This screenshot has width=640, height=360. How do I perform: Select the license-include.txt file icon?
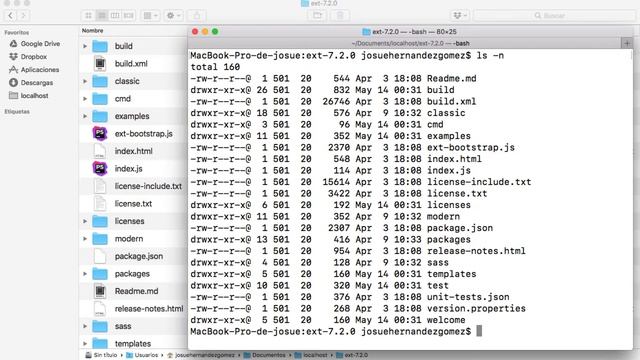click(100, 186)
